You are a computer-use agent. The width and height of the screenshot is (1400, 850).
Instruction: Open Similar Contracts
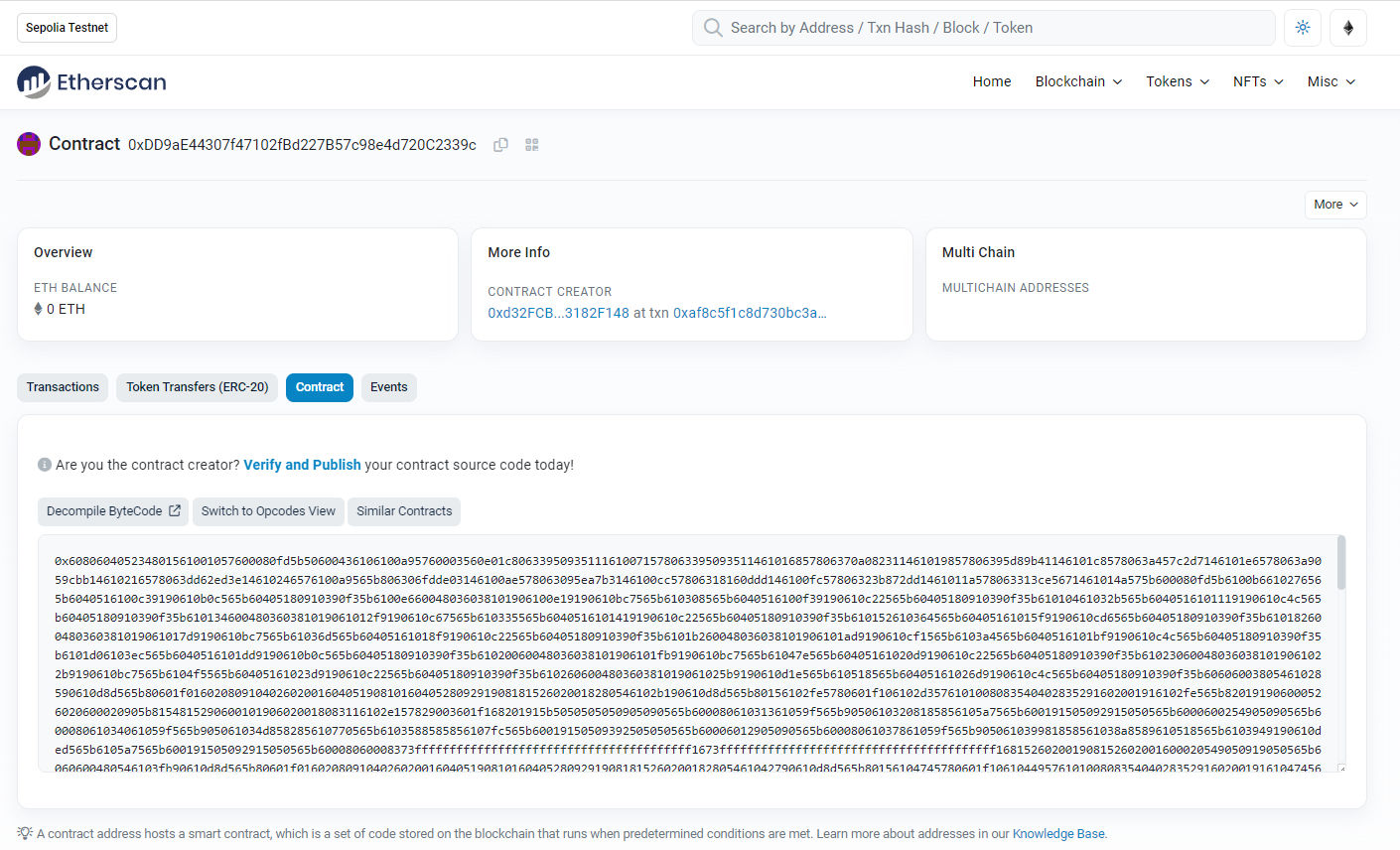point(404,511)
